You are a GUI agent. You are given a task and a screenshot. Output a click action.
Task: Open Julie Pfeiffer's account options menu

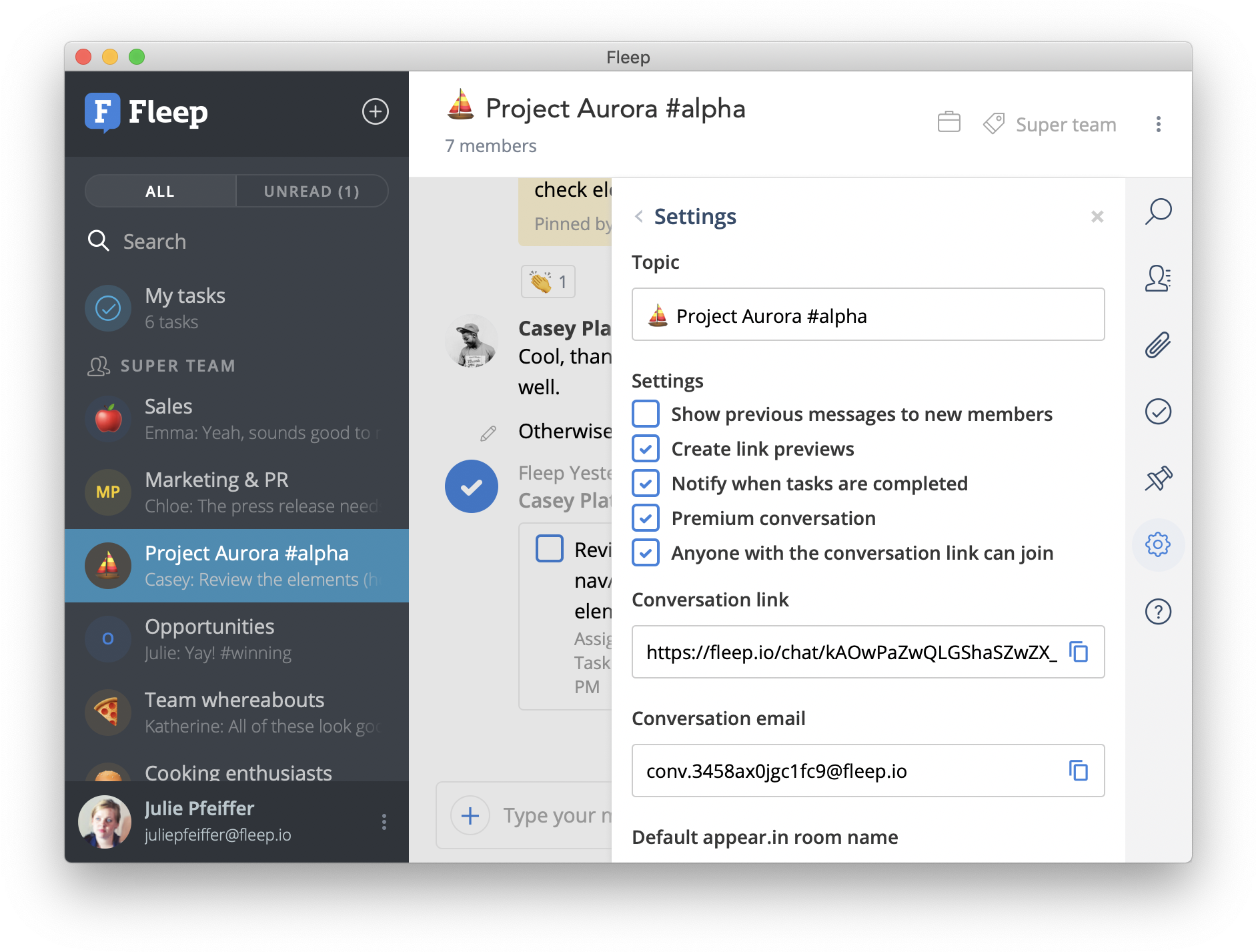tap(384, 822)
